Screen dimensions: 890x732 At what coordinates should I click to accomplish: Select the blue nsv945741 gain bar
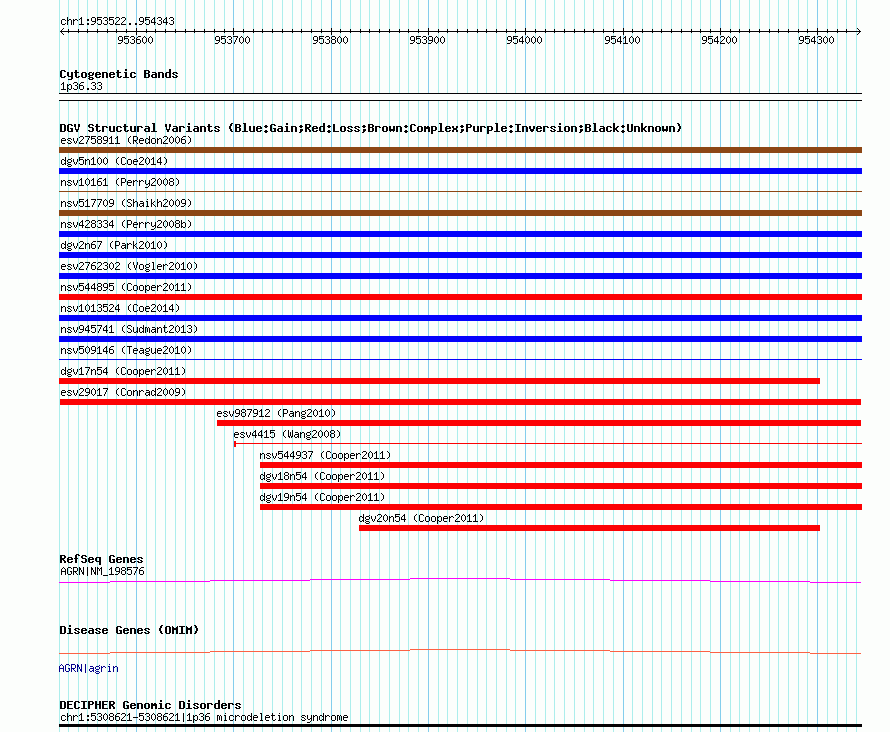click(x=460, y=339)
